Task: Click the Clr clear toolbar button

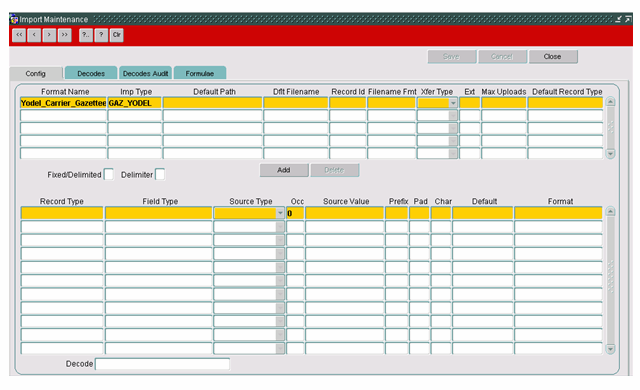Action: tap(116, 35)
